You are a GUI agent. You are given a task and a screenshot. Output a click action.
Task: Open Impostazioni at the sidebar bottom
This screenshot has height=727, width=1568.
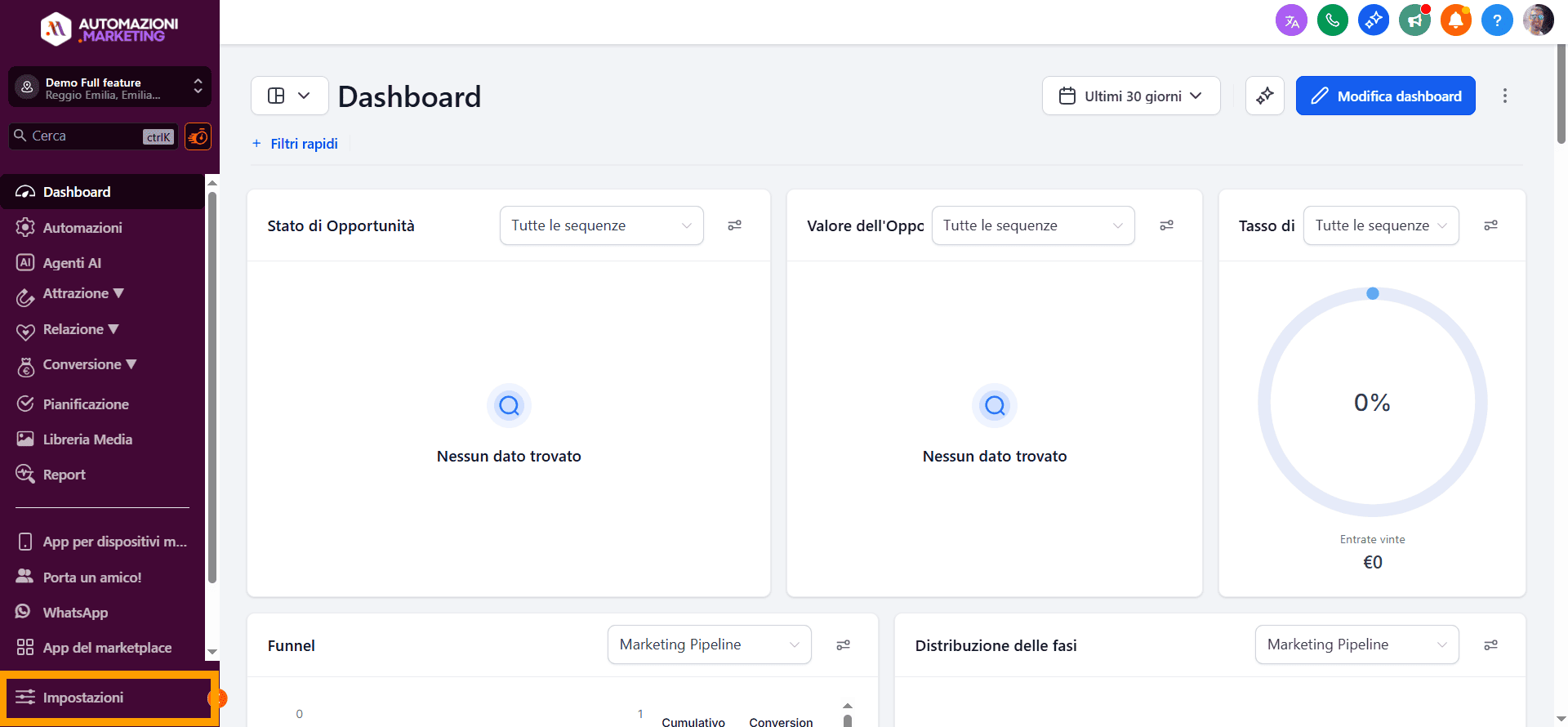tap(83, 698)
